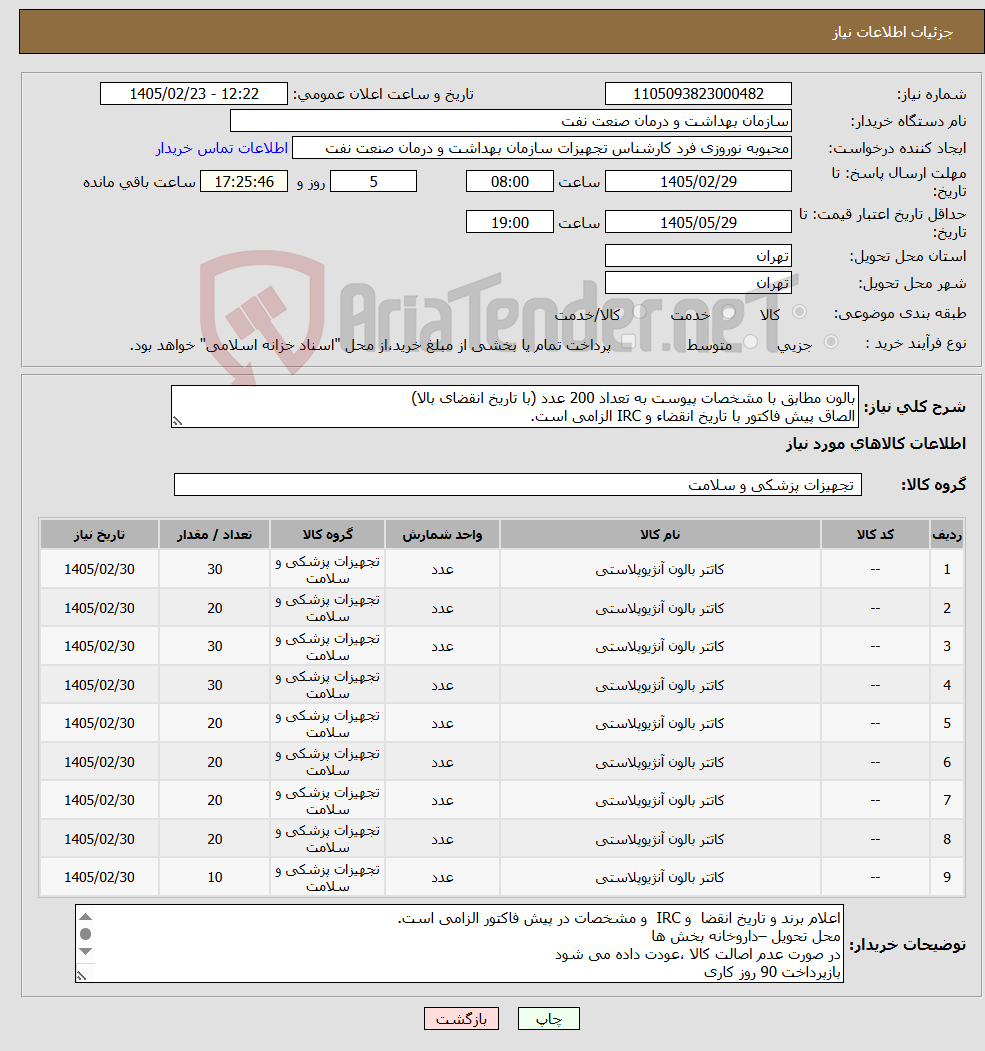This screenshot has height=1051, width=985.
Task: Click the نام کالا column header
Action: pyautogui.click(x=660, y=535)
